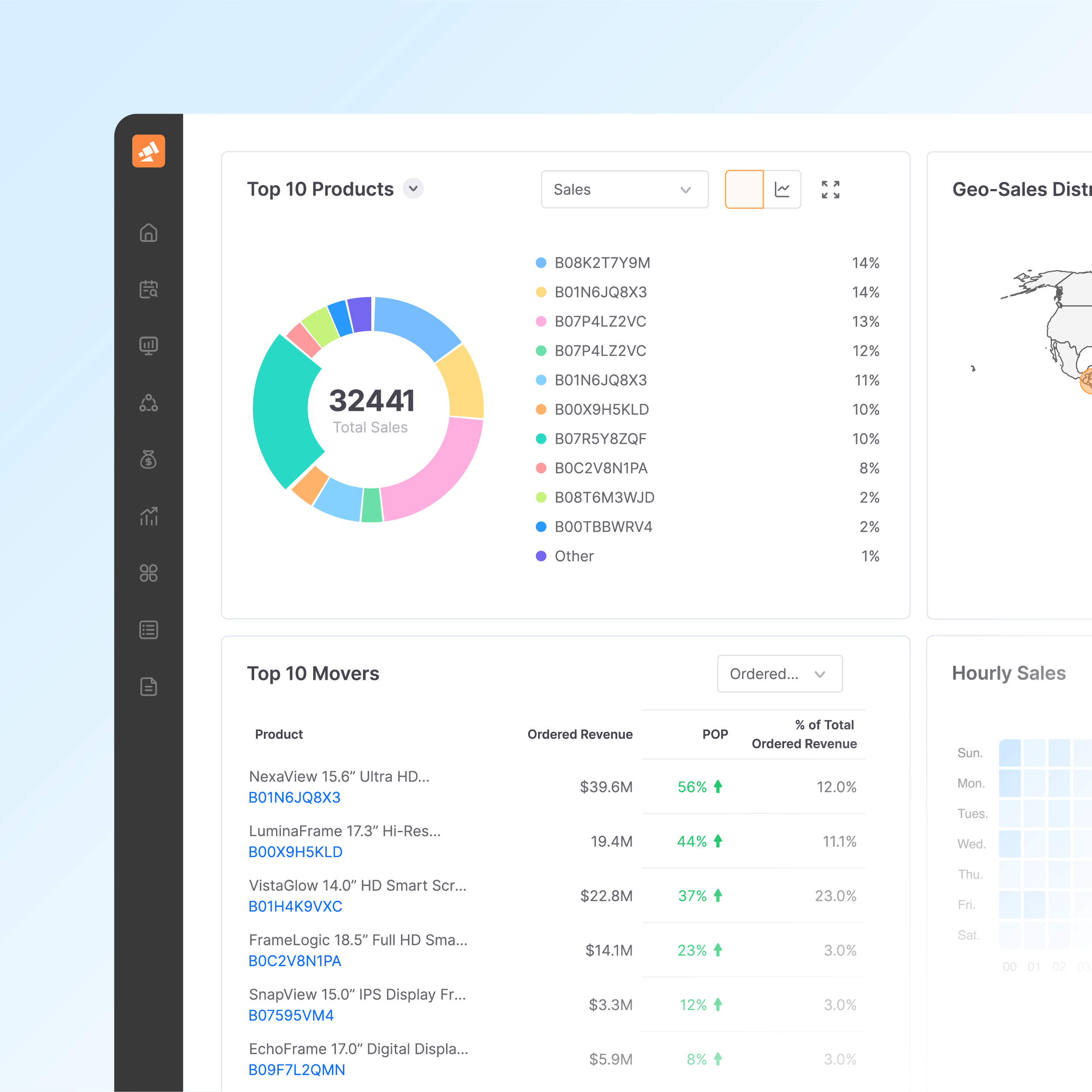Viewport: 1092px width, 1092px height.
Task: Switch to line chart view toggle
Action: [782, 189]
